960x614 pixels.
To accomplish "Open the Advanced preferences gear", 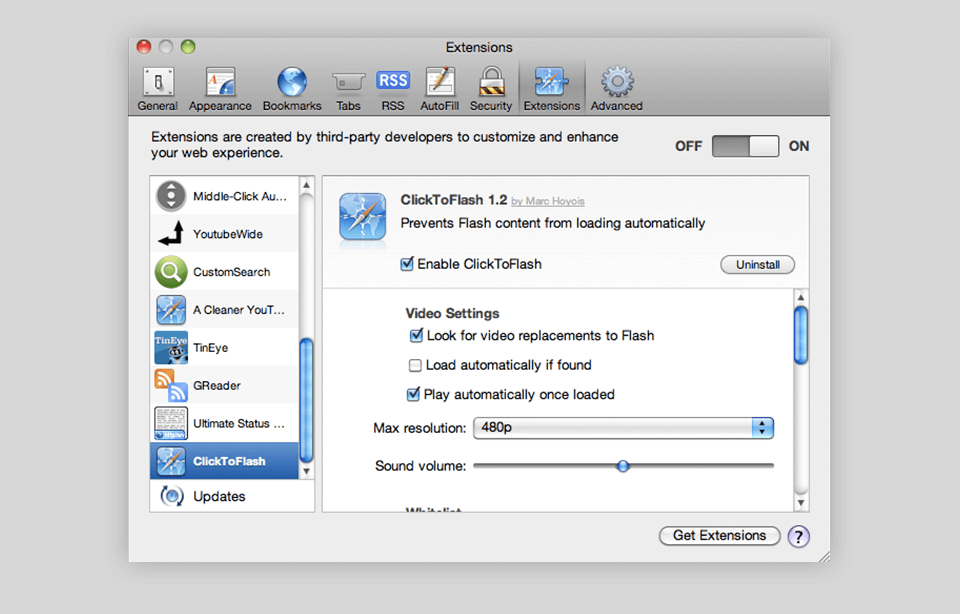I will (617, 89).
